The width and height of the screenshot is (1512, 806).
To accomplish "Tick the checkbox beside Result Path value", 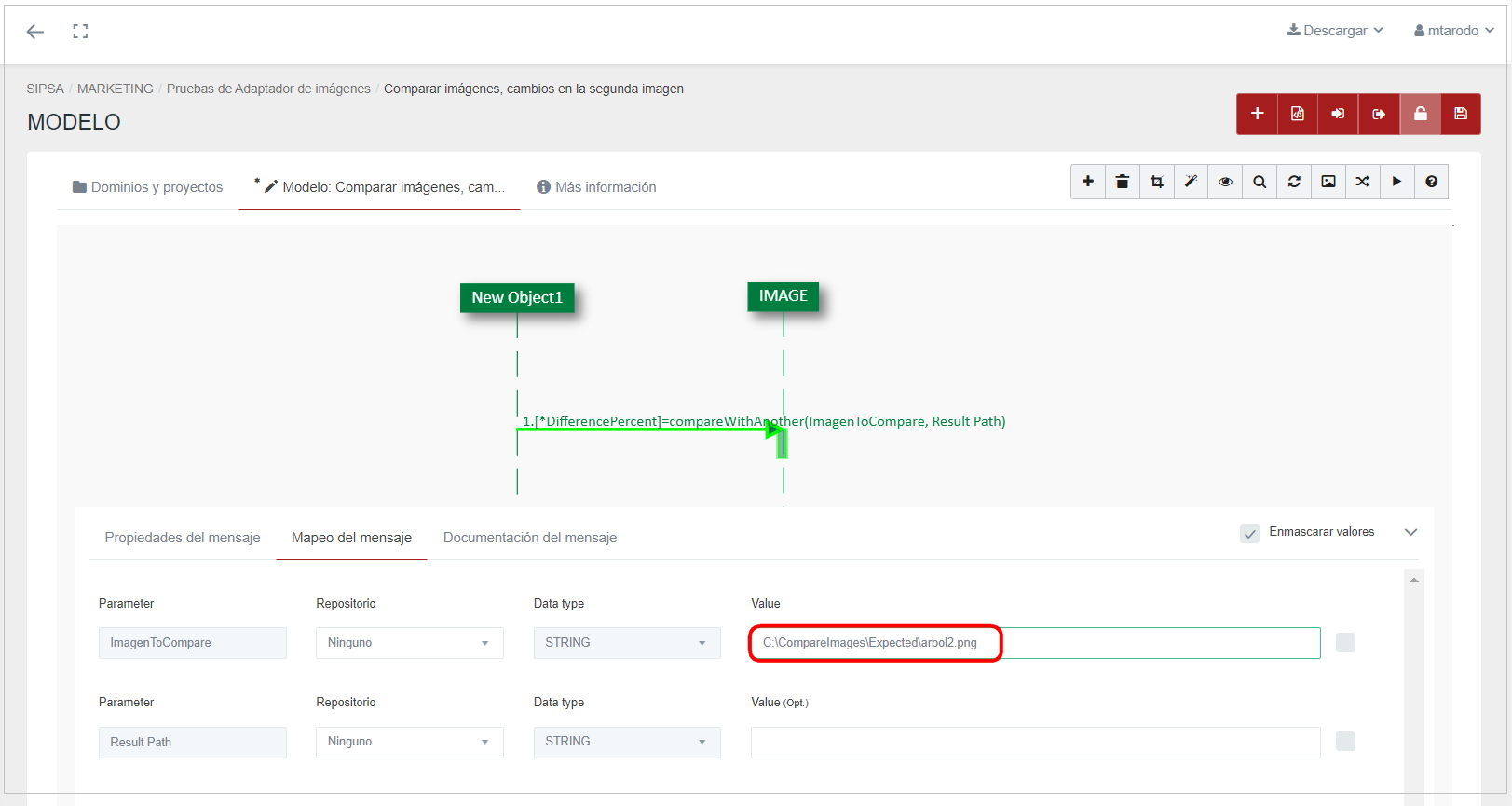I will pos(1345,741).
